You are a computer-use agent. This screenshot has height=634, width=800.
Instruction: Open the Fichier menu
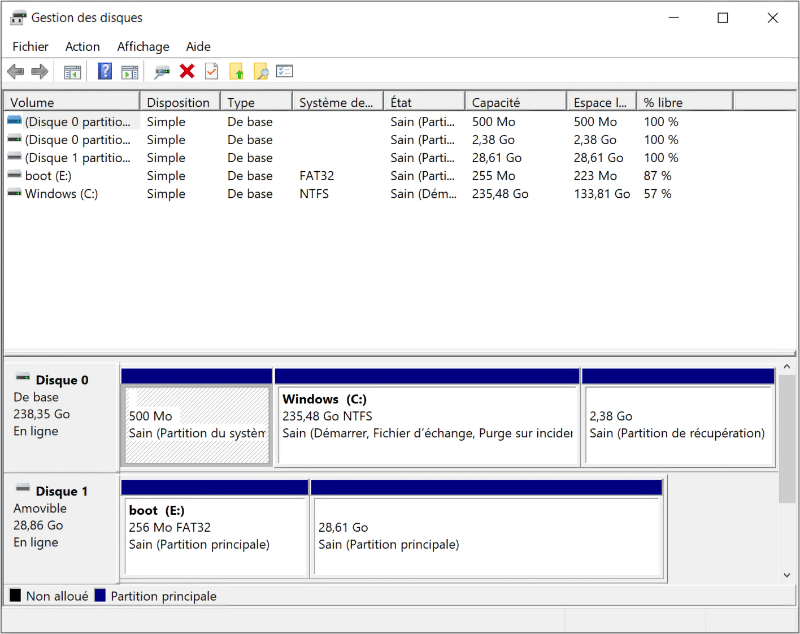click(x=30, y=46)
